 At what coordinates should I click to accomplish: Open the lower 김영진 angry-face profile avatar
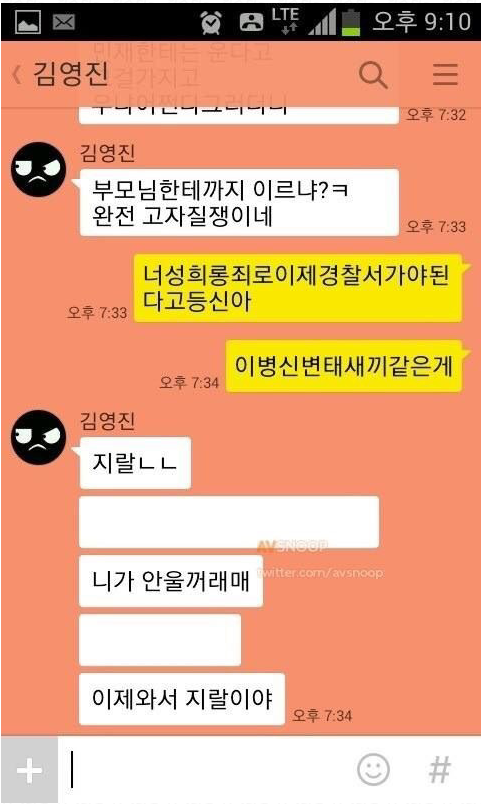38,437
